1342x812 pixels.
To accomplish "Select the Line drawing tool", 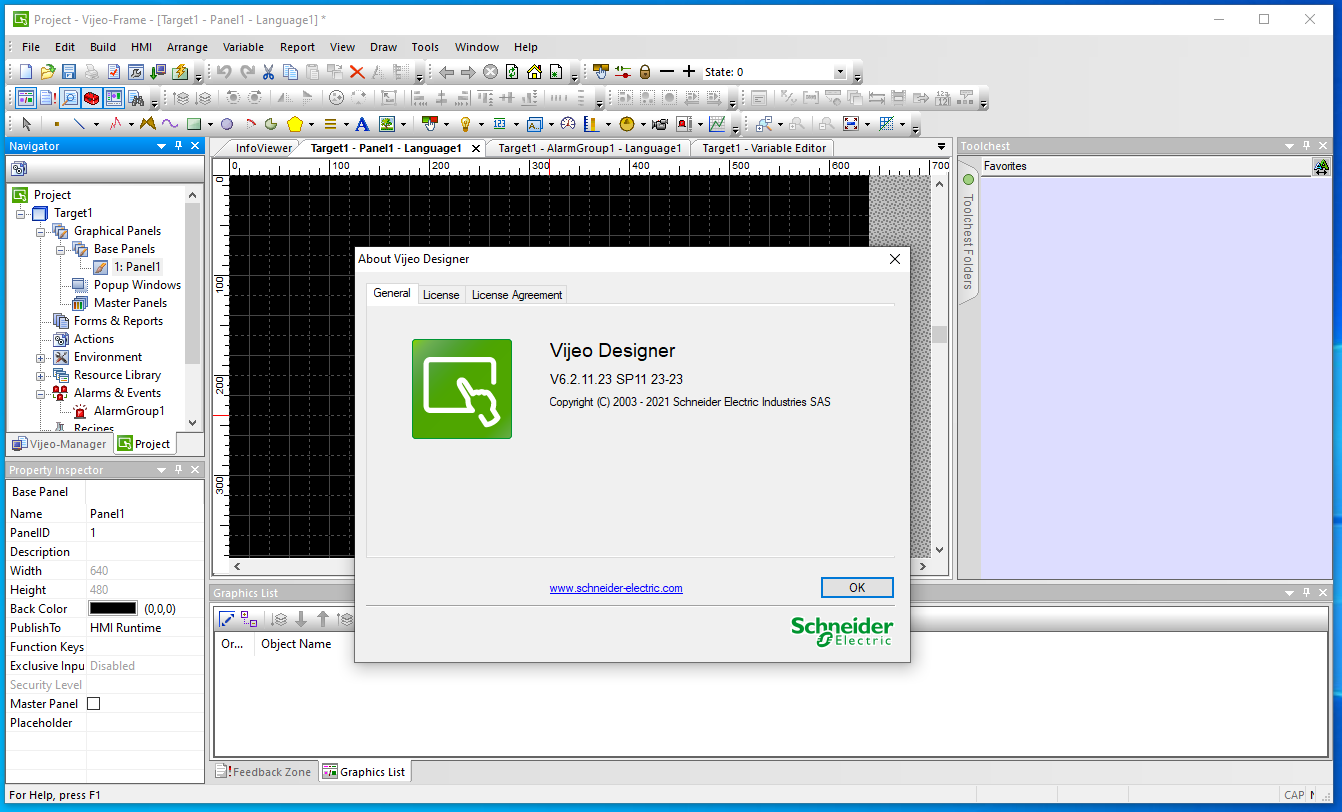I will [79, 124].
